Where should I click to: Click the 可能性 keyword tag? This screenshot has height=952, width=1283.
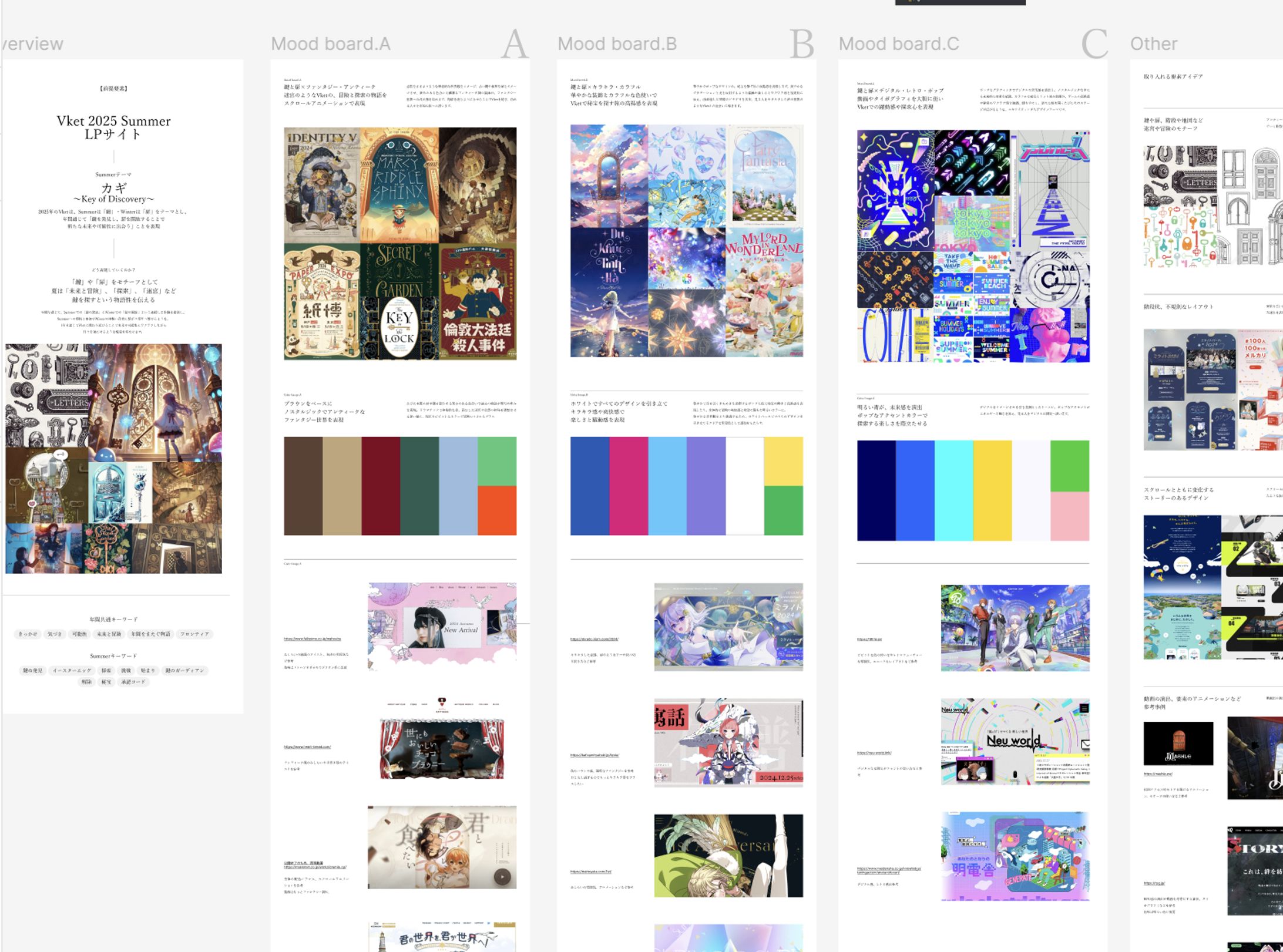tap(79, 634)
